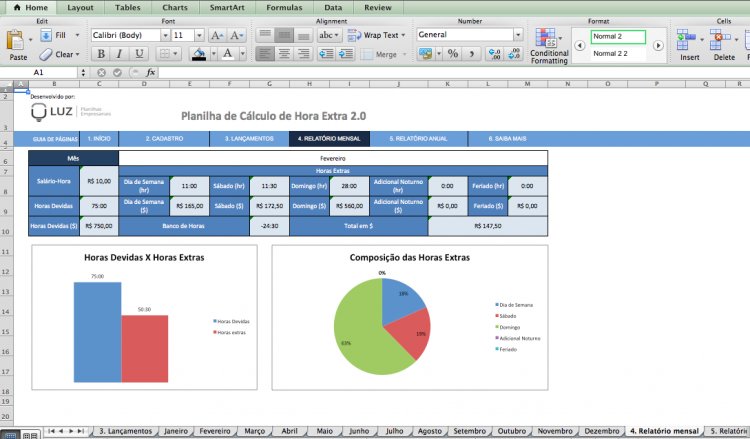This screenshot has height=439, width=750.
Task: Show next cell styles with right arrow
Action: [658, 45]
